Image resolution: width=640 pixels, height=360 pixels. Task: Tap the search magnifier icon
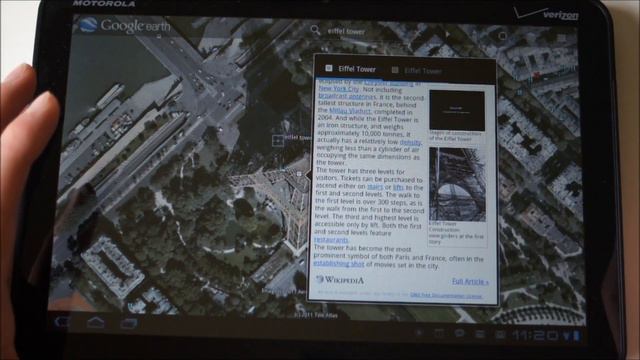pos(315,30)
